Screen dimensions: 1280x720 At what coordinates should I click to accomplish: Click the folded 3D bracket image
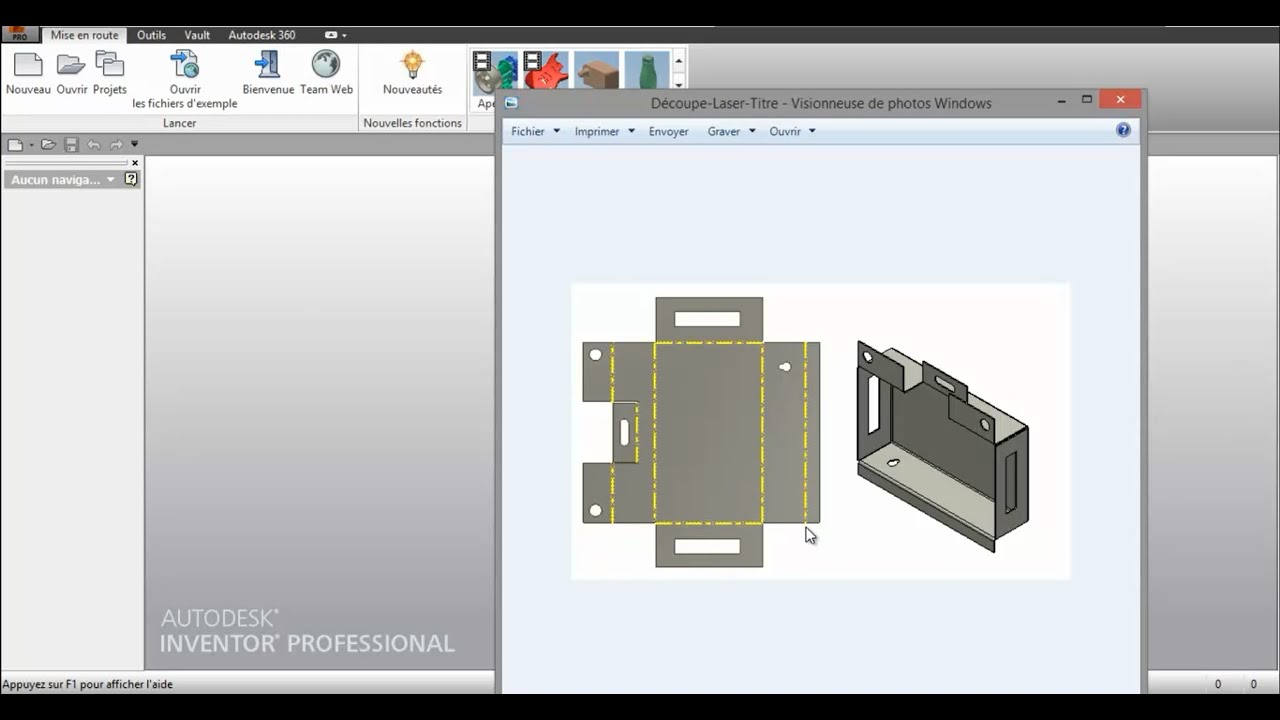tap(942, 445)
